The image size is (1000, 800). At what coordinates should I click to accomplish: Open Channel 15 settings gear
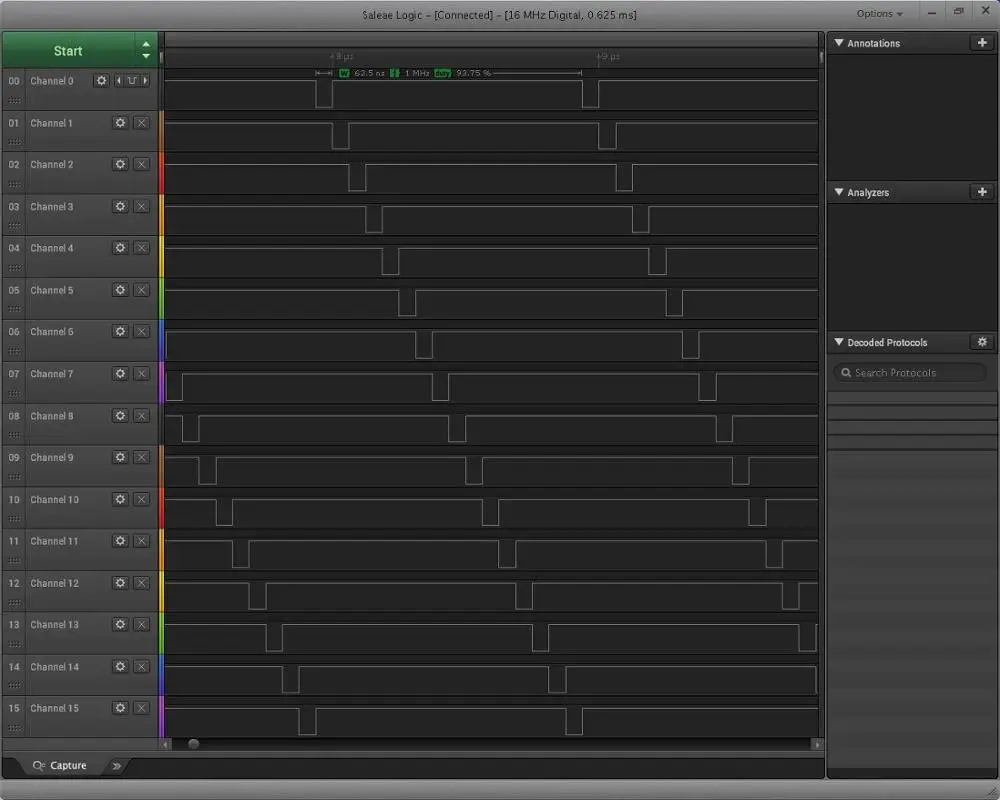click(120, 707)
